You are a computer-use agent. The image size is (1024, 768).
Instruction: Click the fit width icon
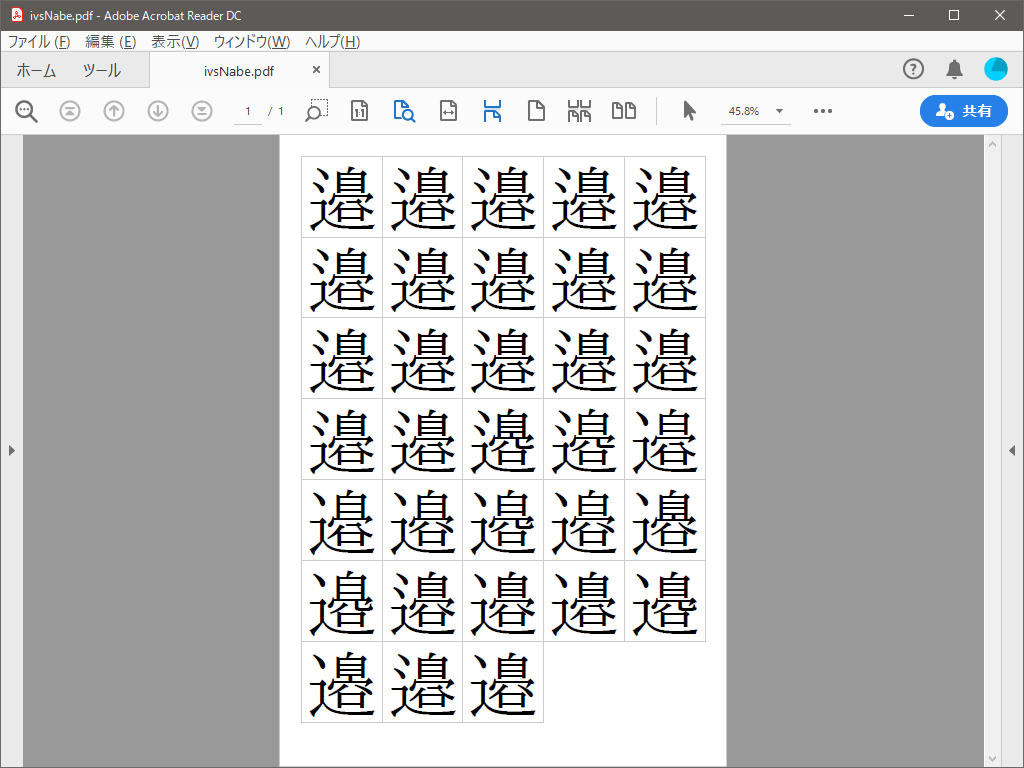click(448, 111)
